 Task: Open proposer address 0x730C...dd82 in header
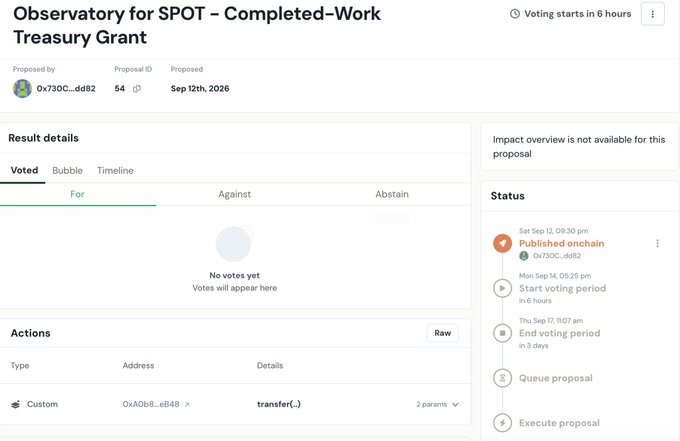pos(66,88)
